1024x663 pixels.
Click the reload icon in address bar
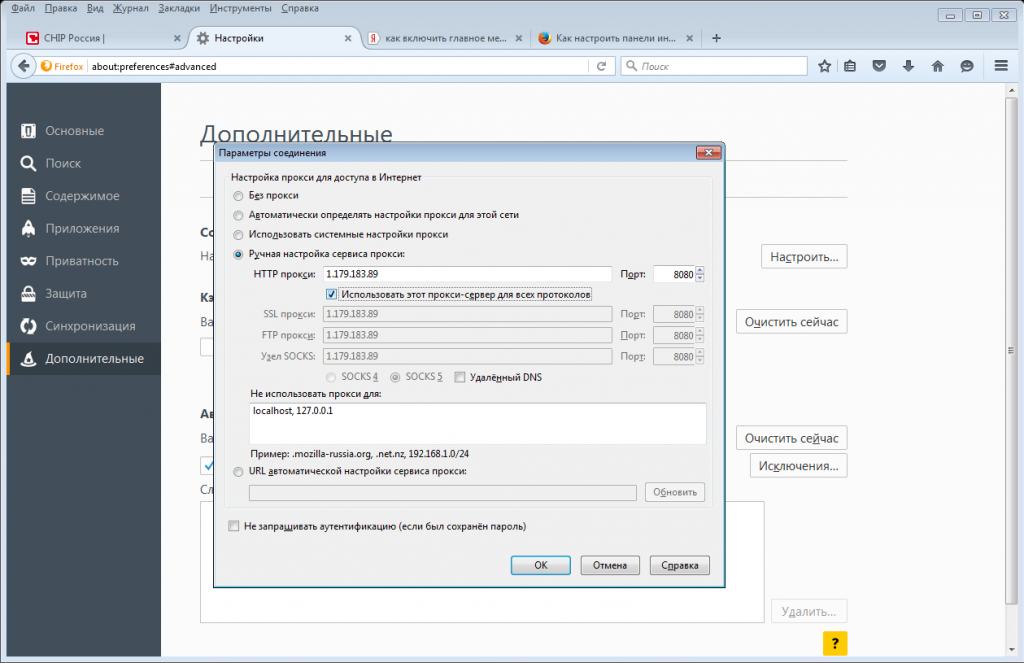[x=601, y=66]
